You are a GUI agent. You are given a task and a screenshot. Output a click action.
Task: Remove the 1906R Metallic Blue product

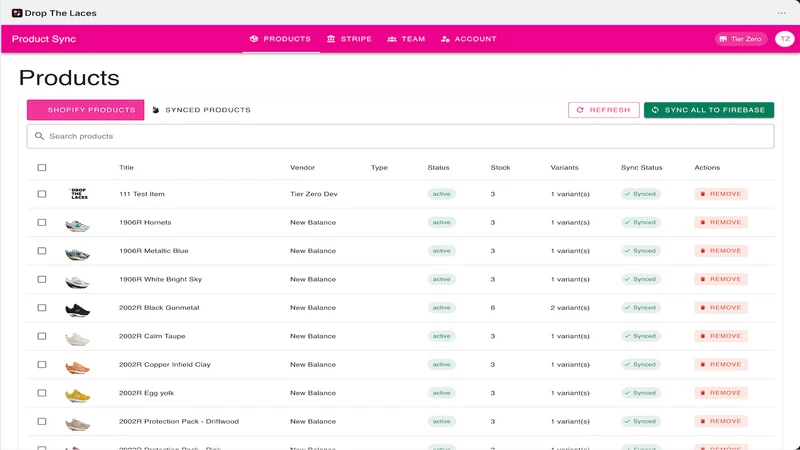pyautogui.click(x=721, y=251)
